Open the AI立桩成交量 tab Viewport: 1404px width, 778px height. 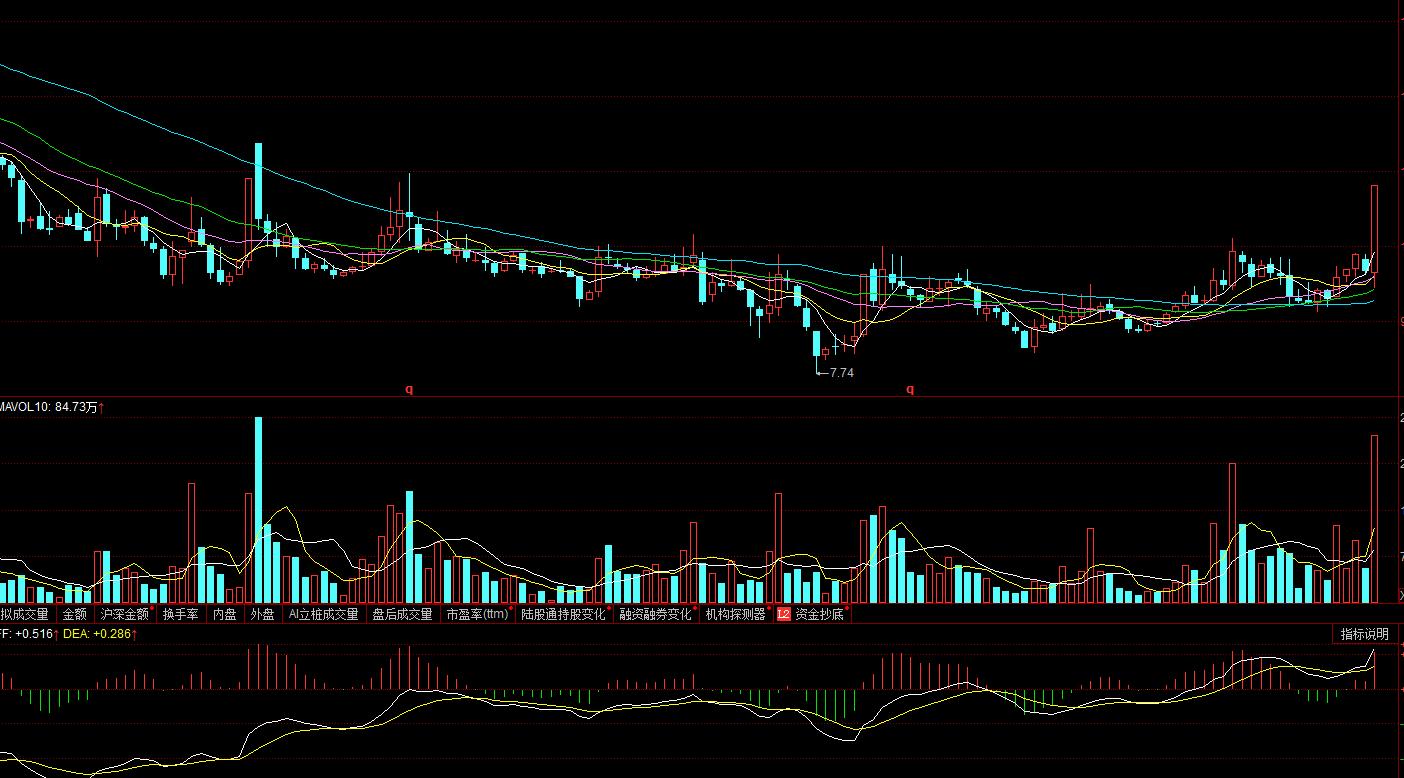323,614
